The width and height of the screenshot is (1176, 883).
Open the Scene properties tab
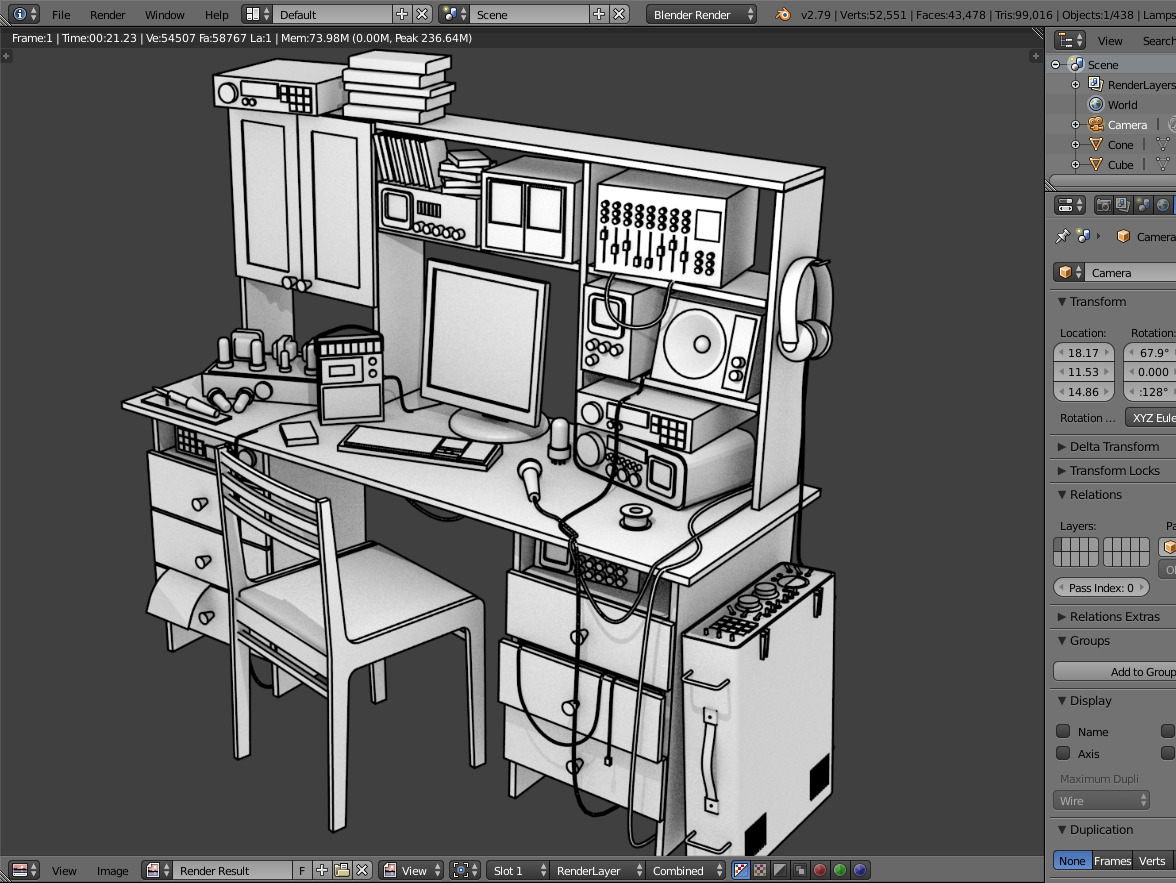coord(1143,205)
